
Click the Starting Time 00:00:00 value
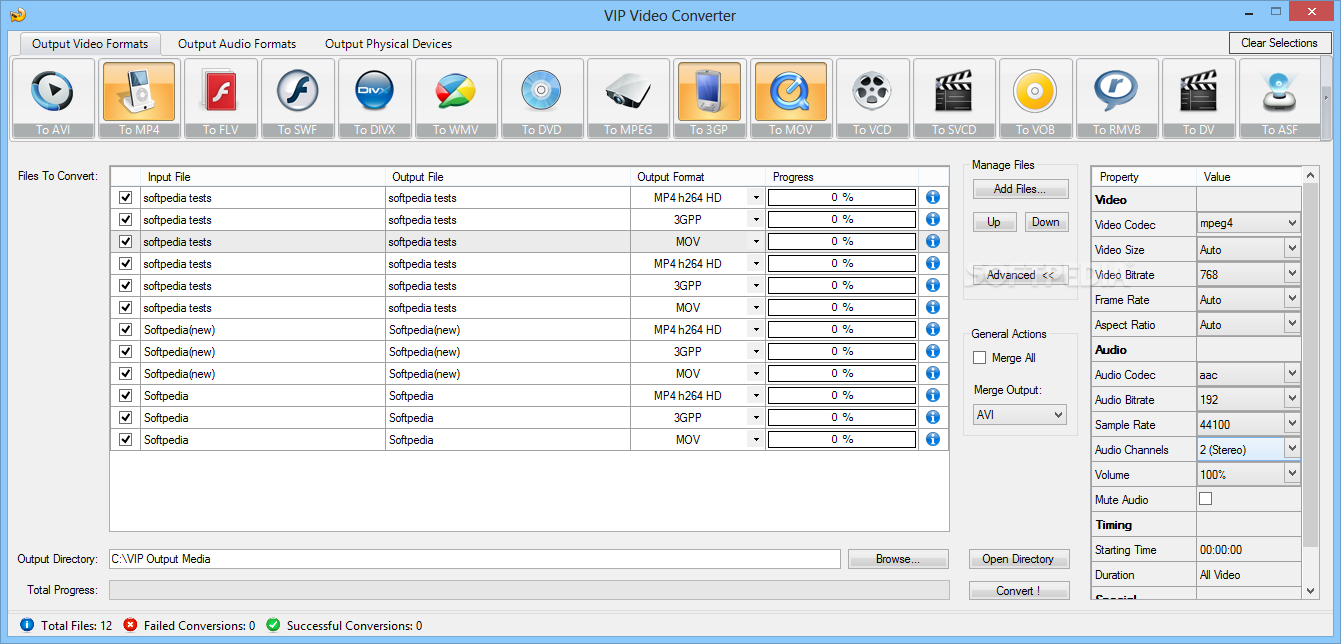click(x=1249, y=549)
